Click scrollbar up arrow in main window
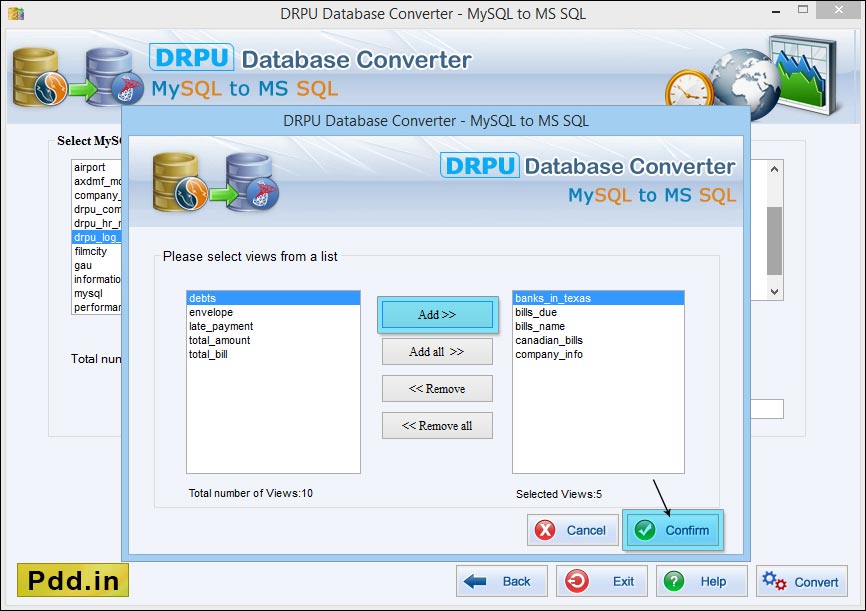This screenshot has height=611, width=866. click(x=774, y=169)
